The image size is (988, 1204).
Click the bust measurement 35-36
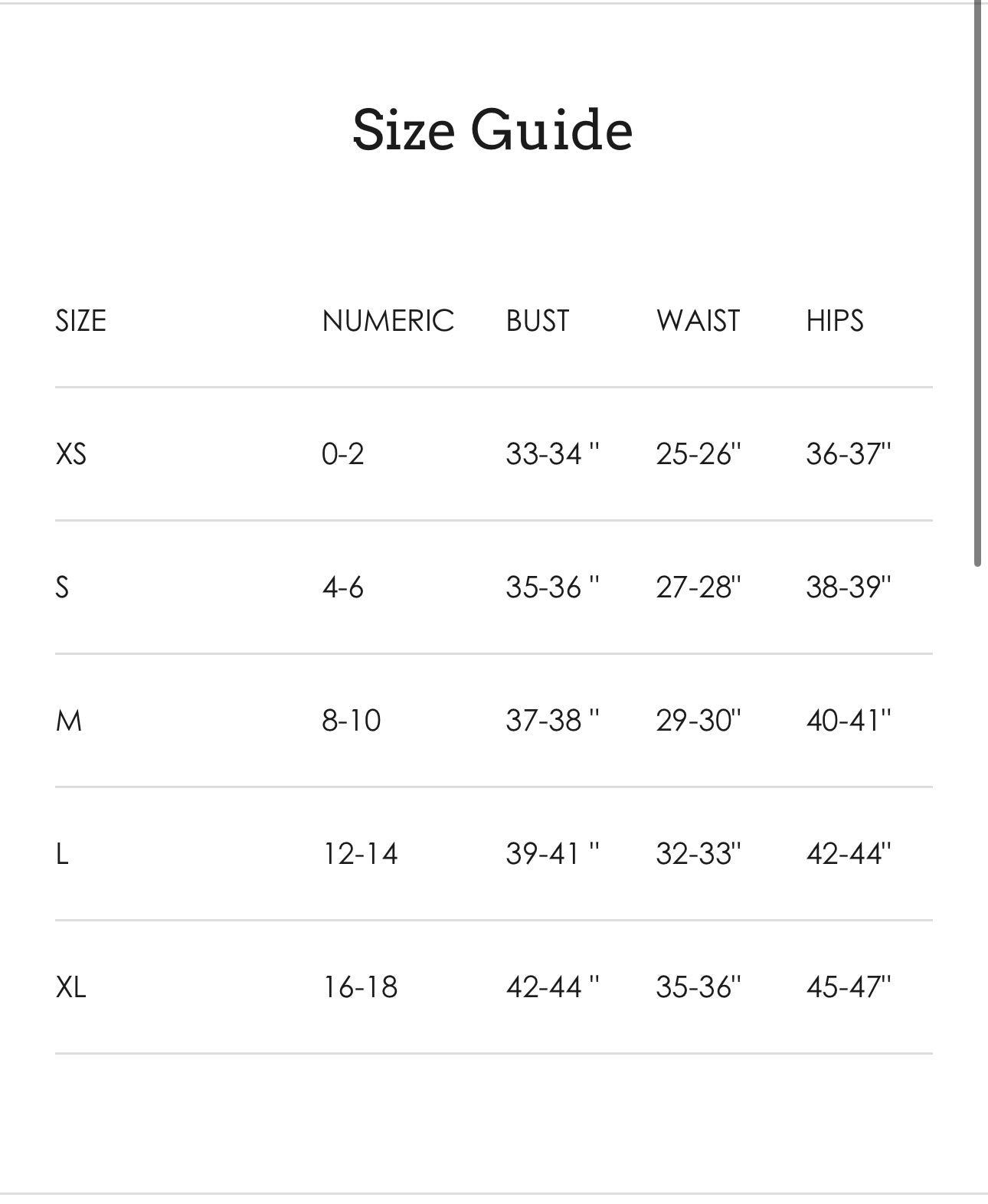tap(552, 587)
